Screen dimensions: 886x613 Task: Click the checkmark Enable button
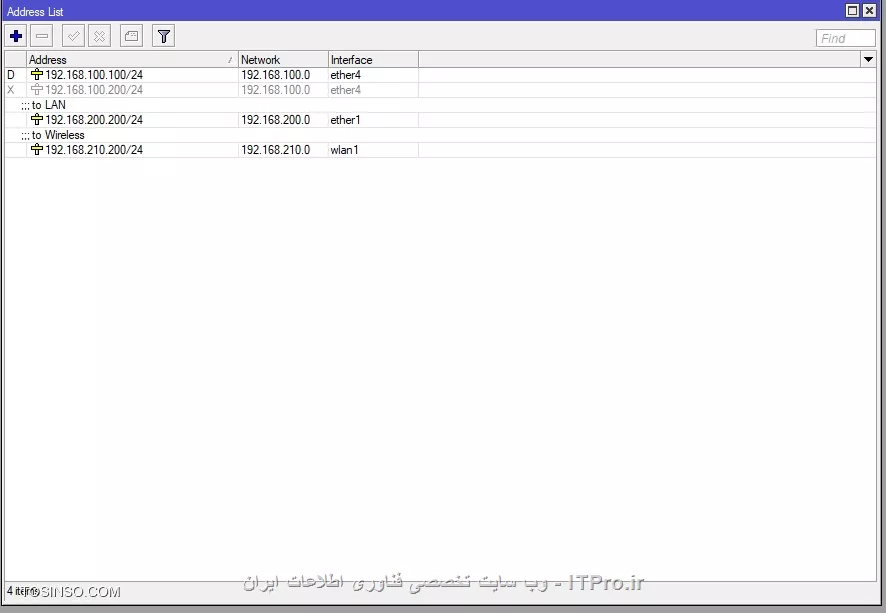tap(73, 37)
